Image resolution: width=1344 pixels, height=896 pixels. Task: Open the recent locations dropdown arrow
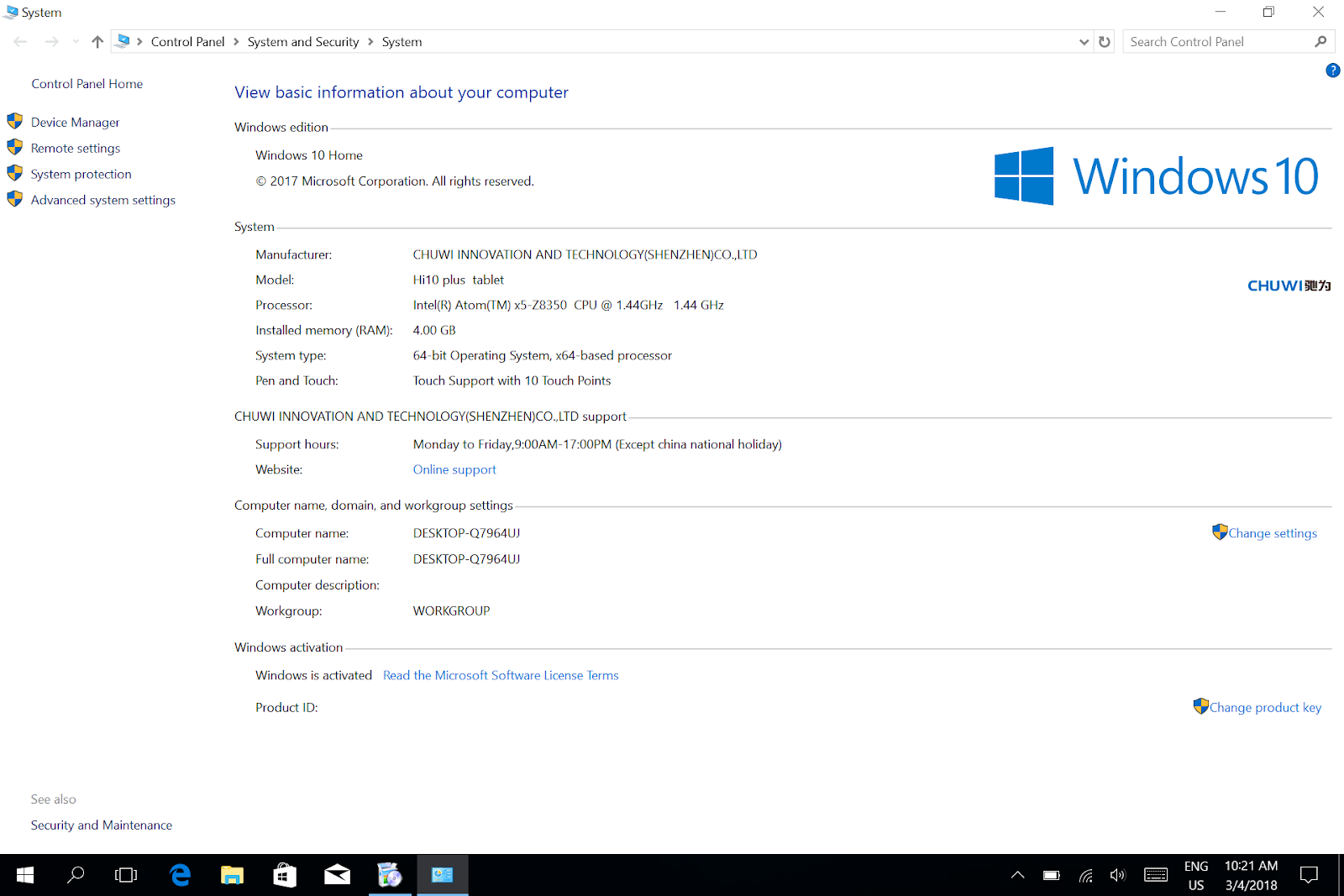(x=76, y=42)
